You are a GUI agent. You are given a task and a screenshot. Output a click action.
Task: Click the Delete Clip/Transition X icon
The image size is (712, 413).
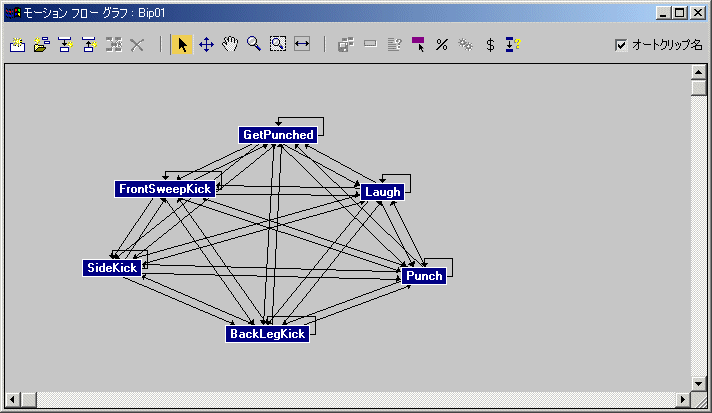coord(137,44)
